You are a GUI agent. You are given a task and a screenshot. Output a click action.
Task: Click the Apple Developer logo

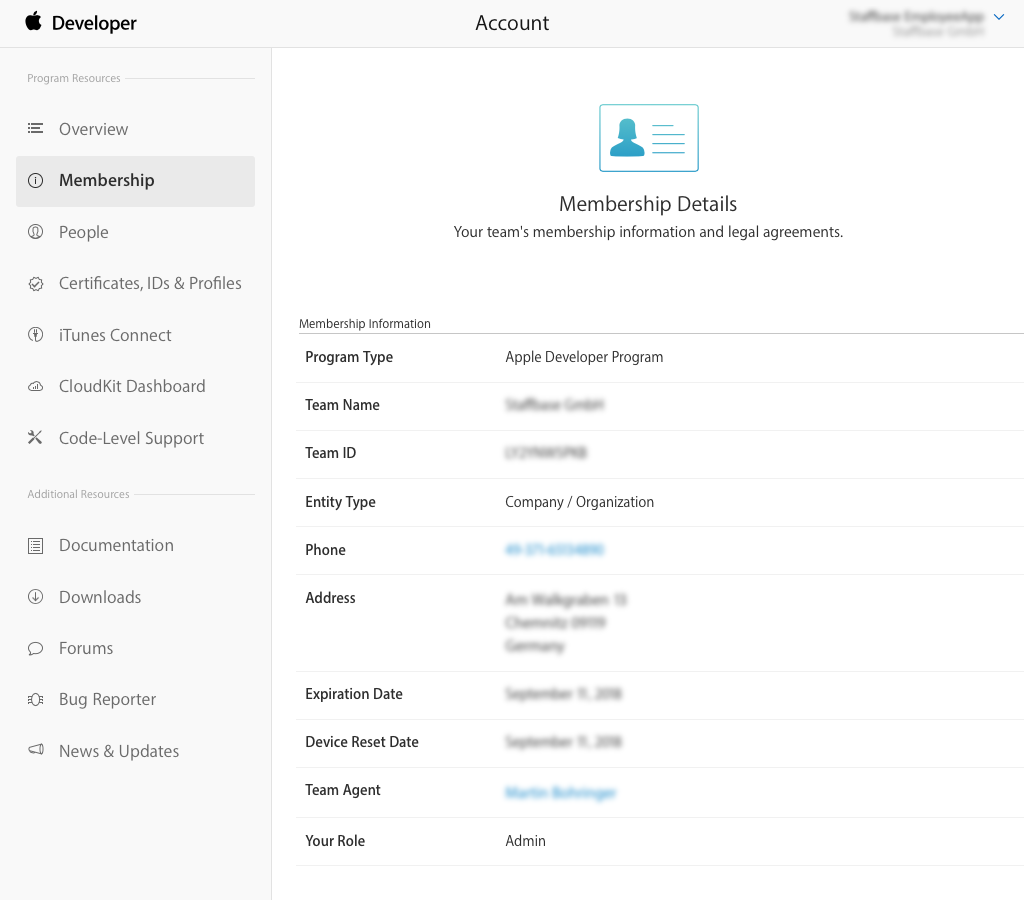point(81,23)
